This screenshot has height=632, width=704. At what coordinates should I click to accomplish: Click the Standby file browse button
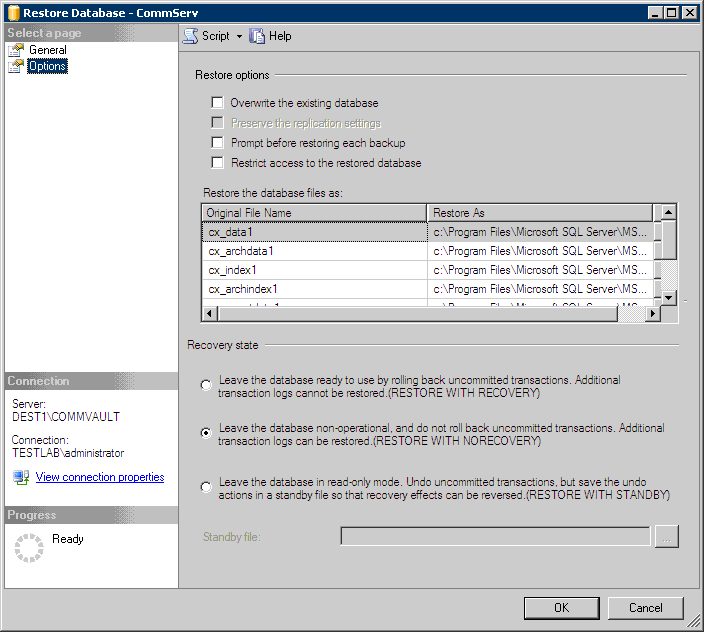coord(667,536)
